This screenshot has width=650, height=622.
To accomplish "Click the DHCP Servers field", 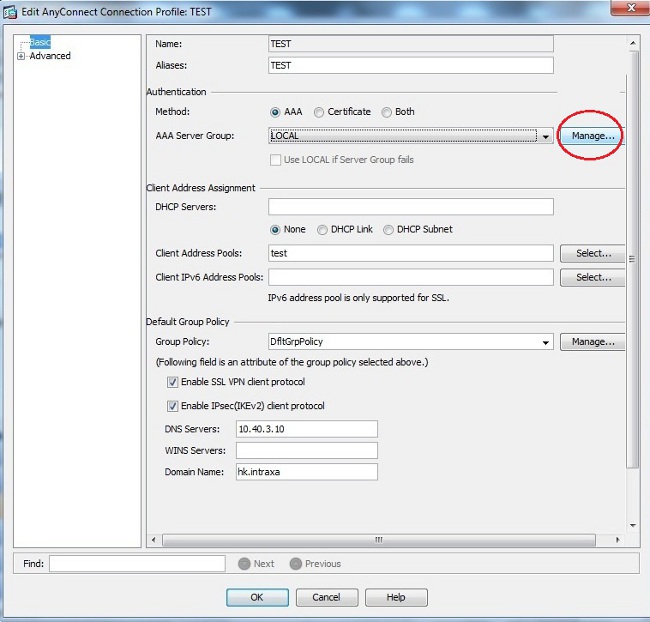I will click(x=411, y=207).
